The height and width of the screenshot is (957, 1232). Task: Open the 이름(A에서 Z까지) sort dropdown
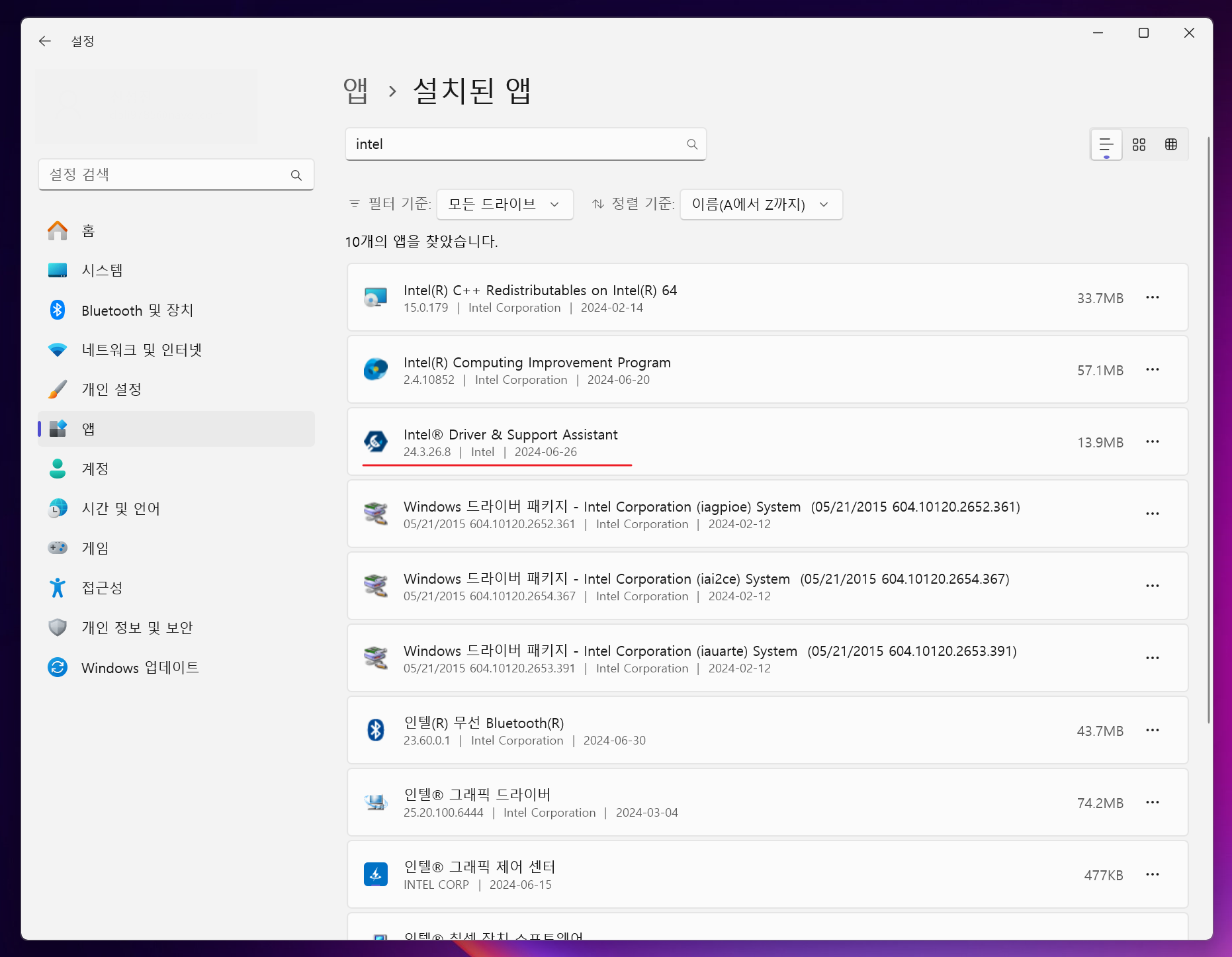pos(761,205)
